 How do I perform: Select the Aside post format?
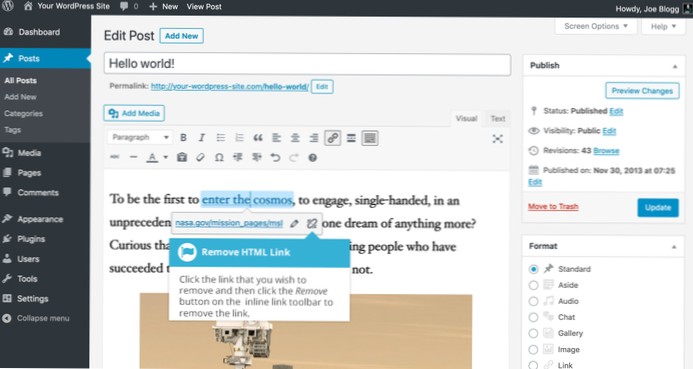pyautogui.click(x=533, y=285)
